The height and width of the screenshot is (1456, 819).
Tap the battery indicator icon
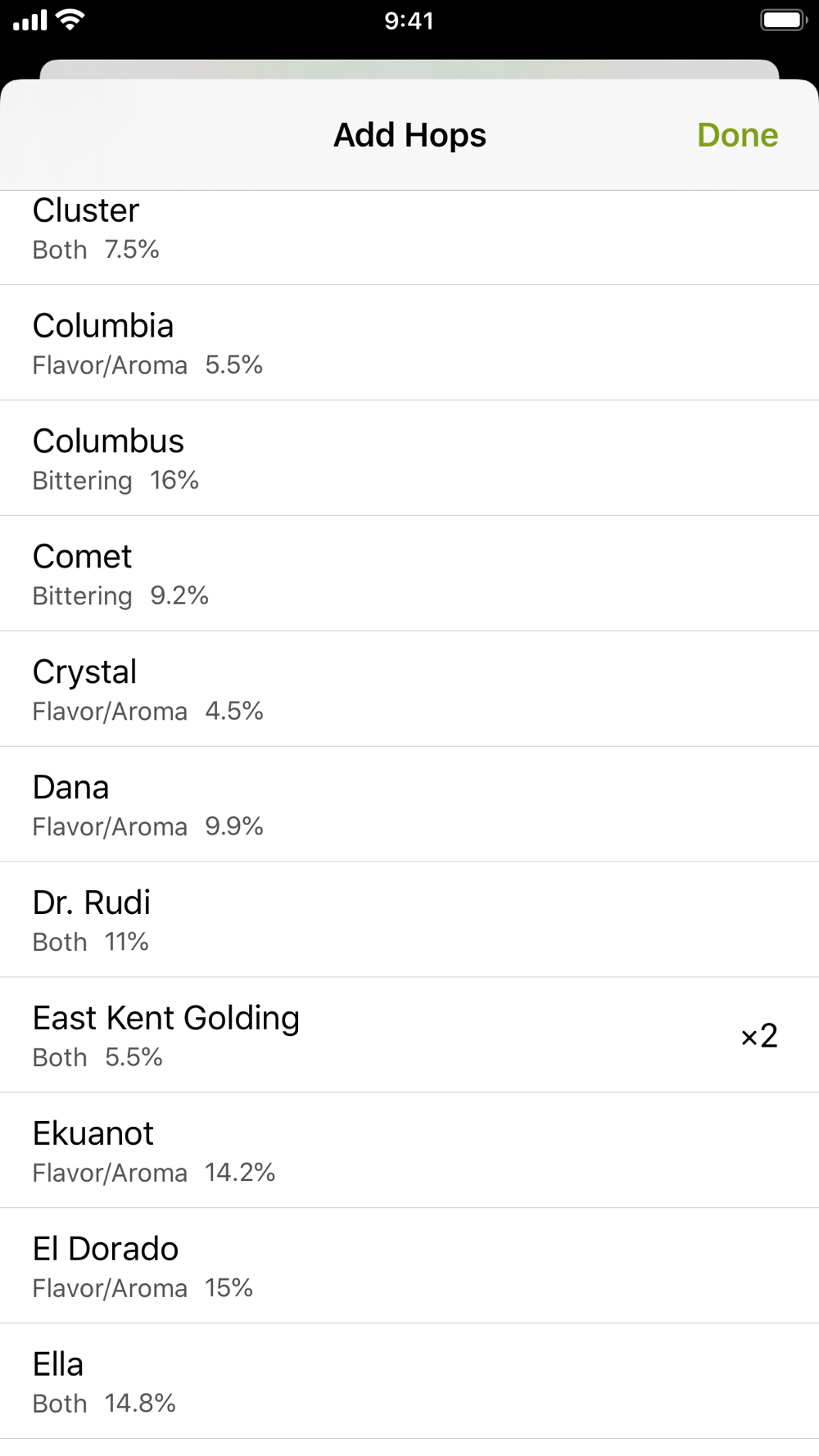(x=783, y=20)
